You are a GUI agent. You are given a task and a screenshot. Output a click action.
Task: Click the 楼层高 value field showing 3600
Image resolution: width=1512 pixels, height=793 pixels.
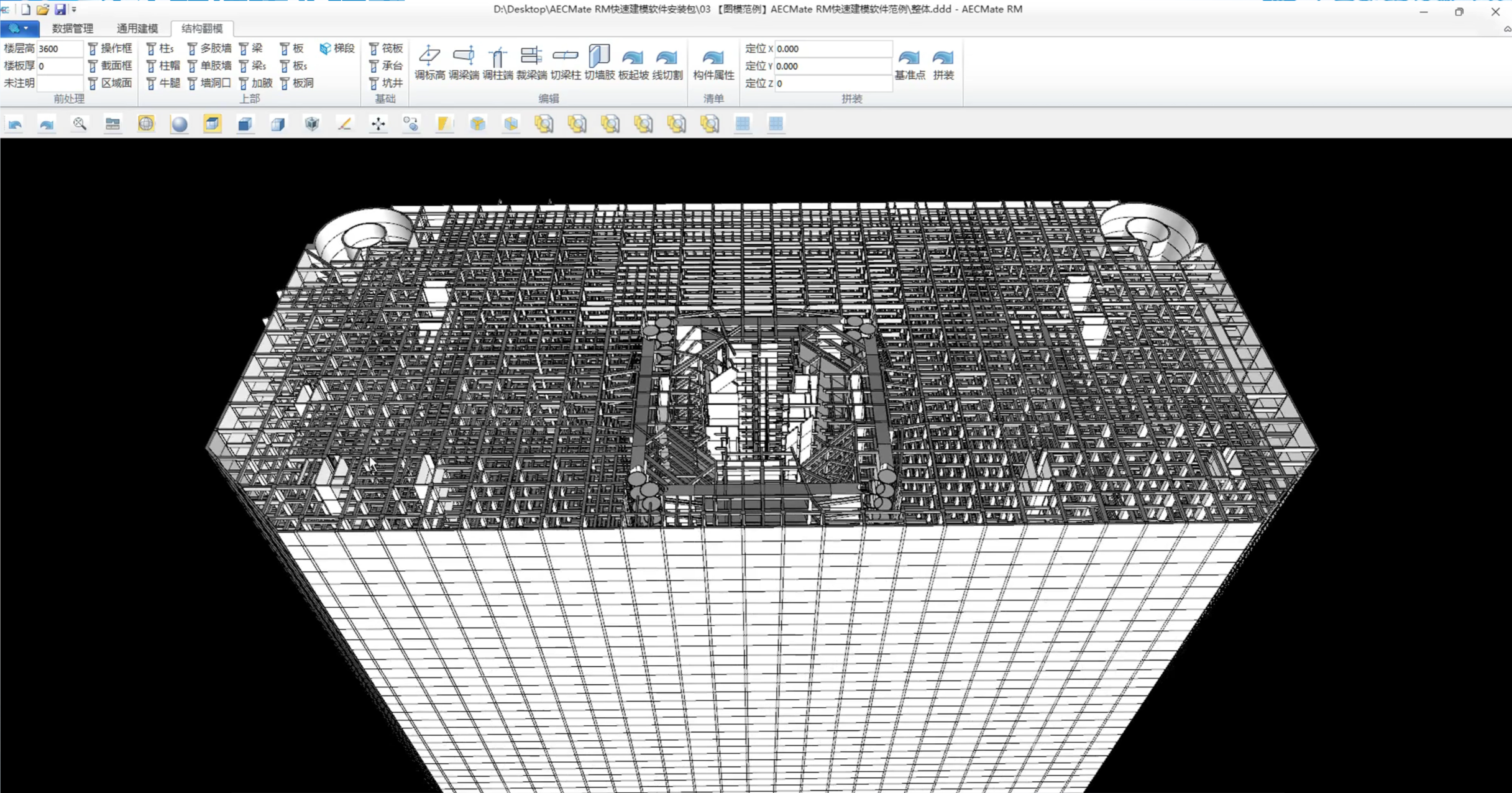58,48
